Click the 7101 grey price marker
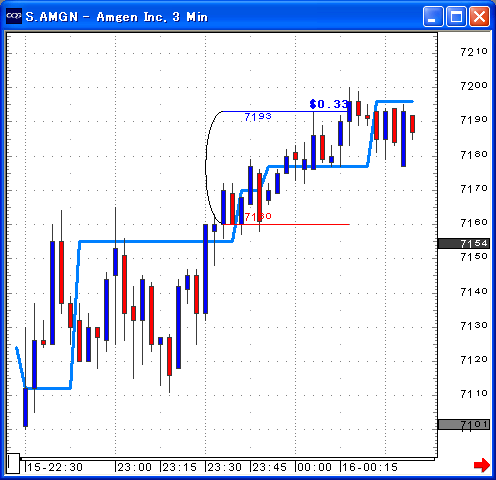The width and height of the screenshot is (496, 480). point(464,425)
